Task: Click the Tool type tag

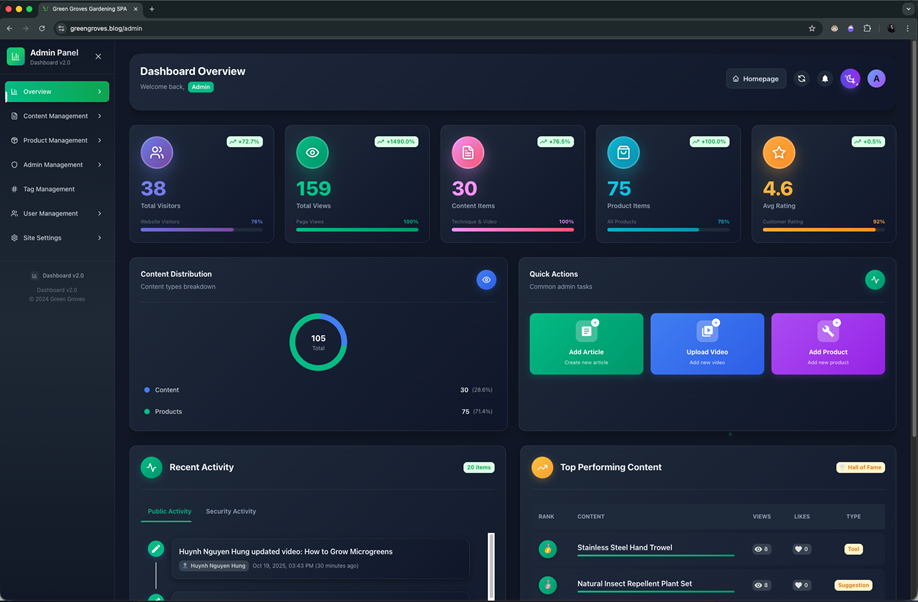Action: pyautogui.click(x=854, y=549)
